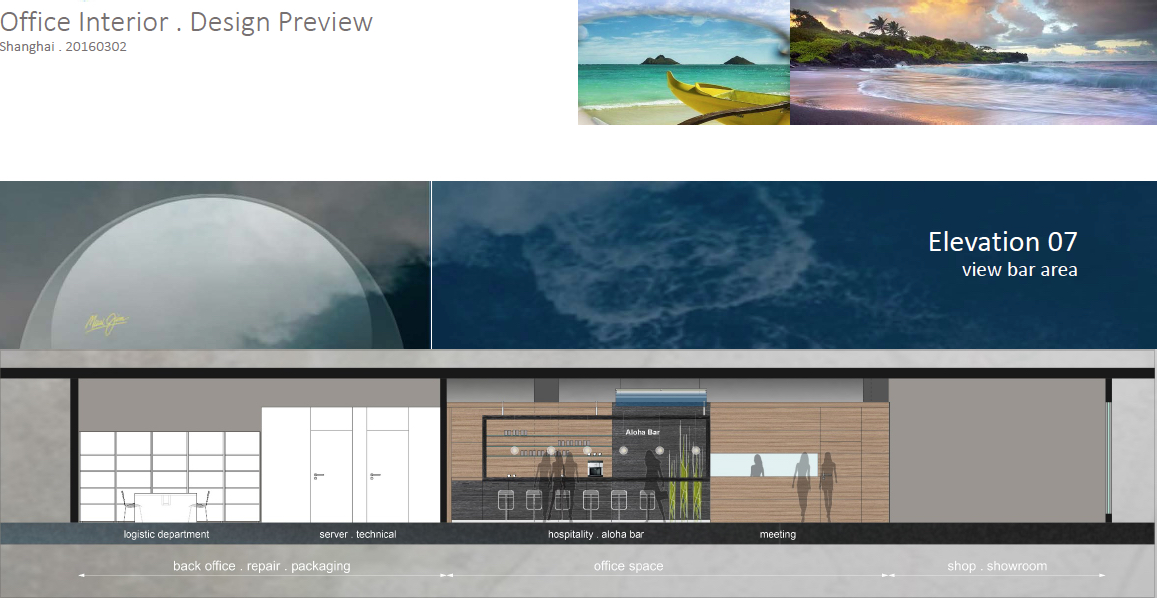Select the 'Elevation 07' heading
This screenshot has height=598, width=1157.
[x=1002, y=242]
